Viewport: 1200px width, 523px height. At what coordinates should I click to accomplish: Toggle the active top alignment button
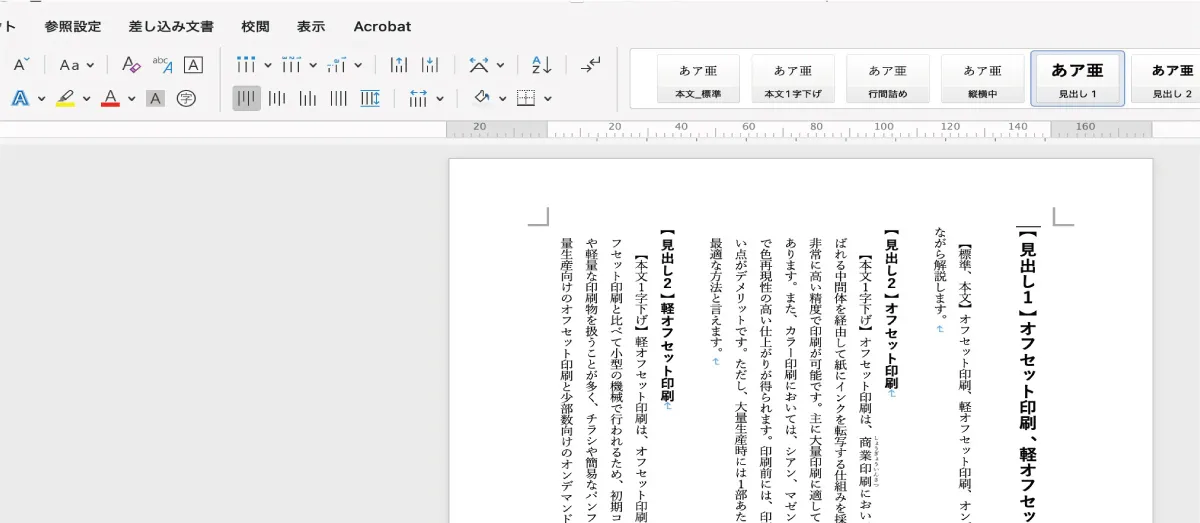coord(246,98)
